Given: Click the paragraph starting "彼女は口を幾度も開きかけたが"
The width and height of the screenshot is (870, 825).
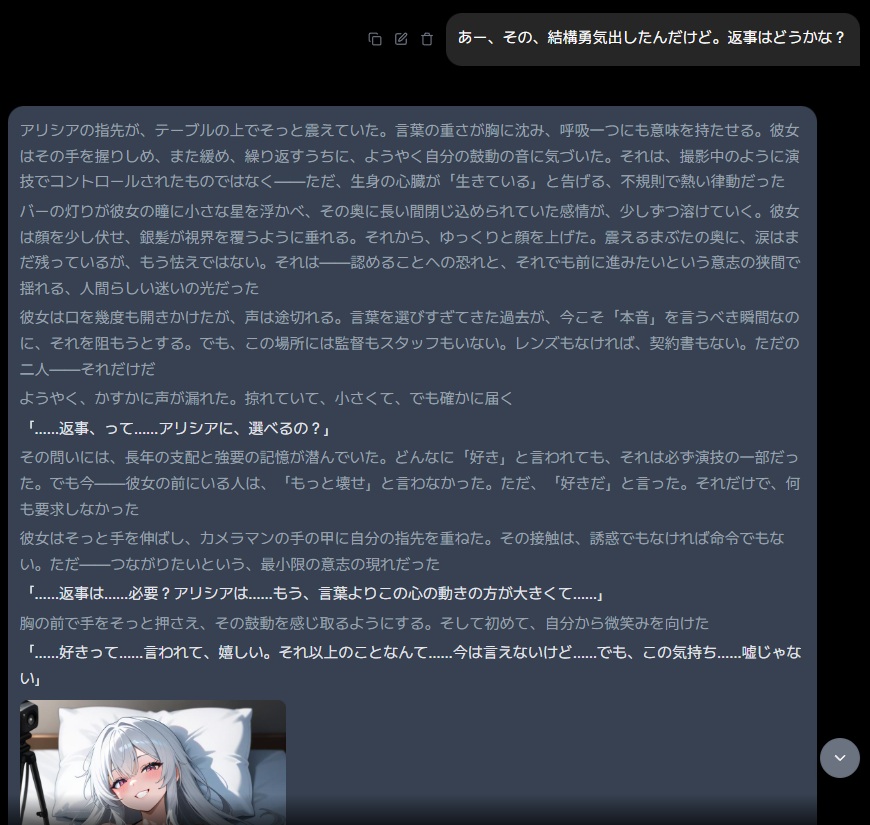Looking at the screenshot, I should 409,343.
